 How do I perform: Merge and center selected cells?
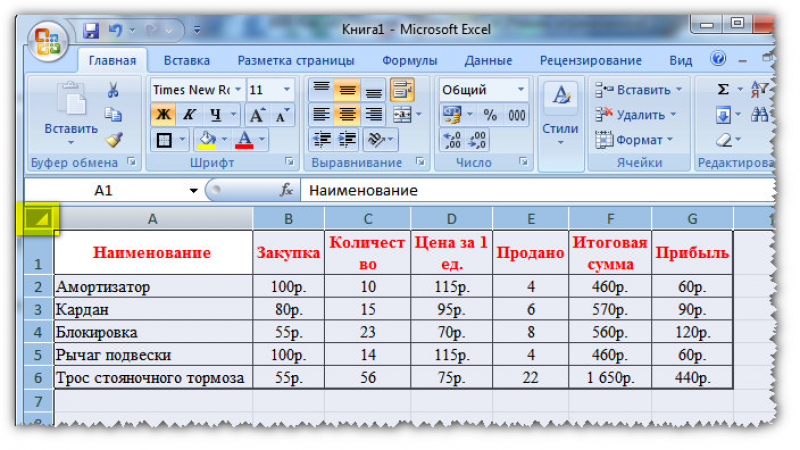tap(402, 115)
